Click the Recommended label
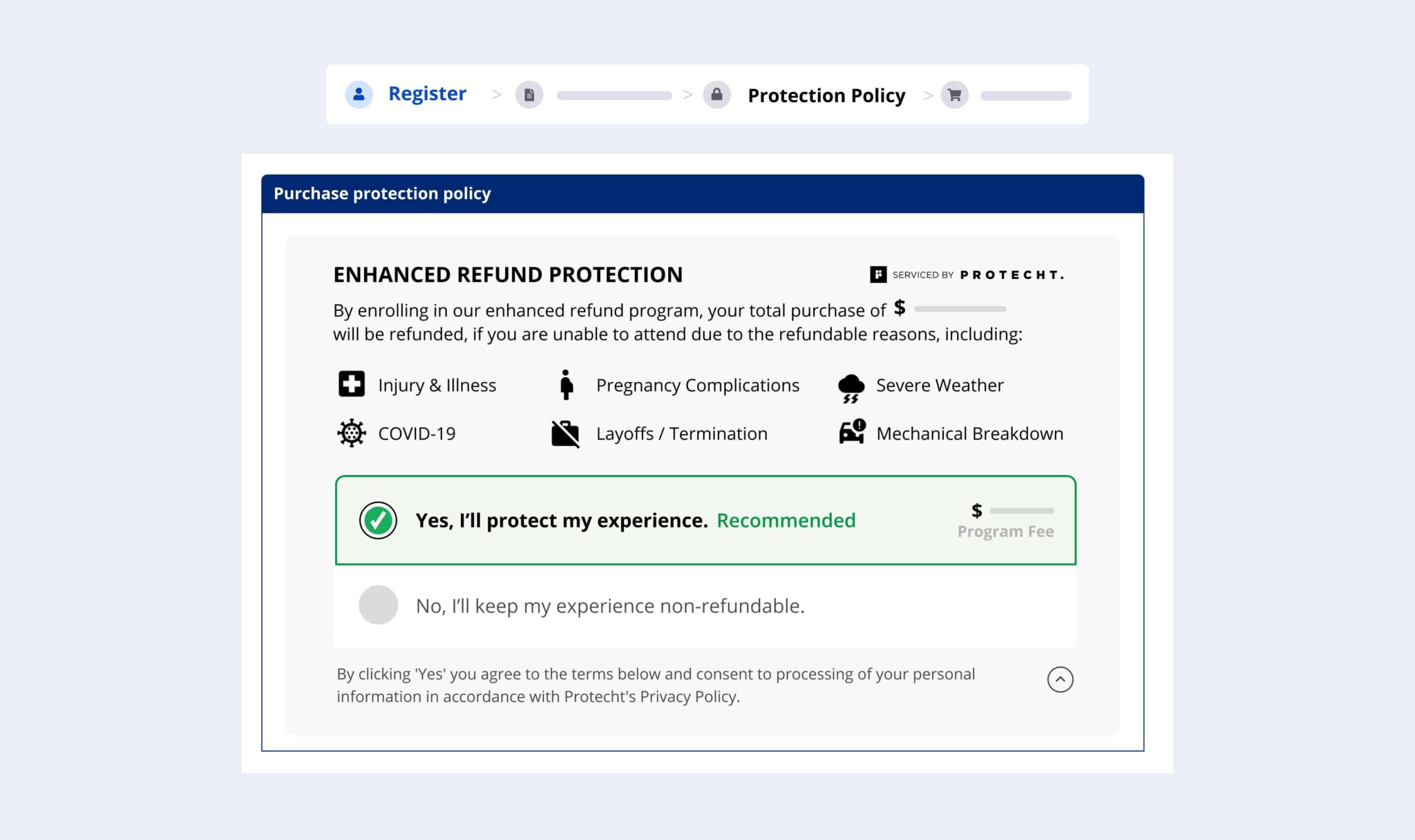Screen dimensions: 1415x840 point(786,521)
